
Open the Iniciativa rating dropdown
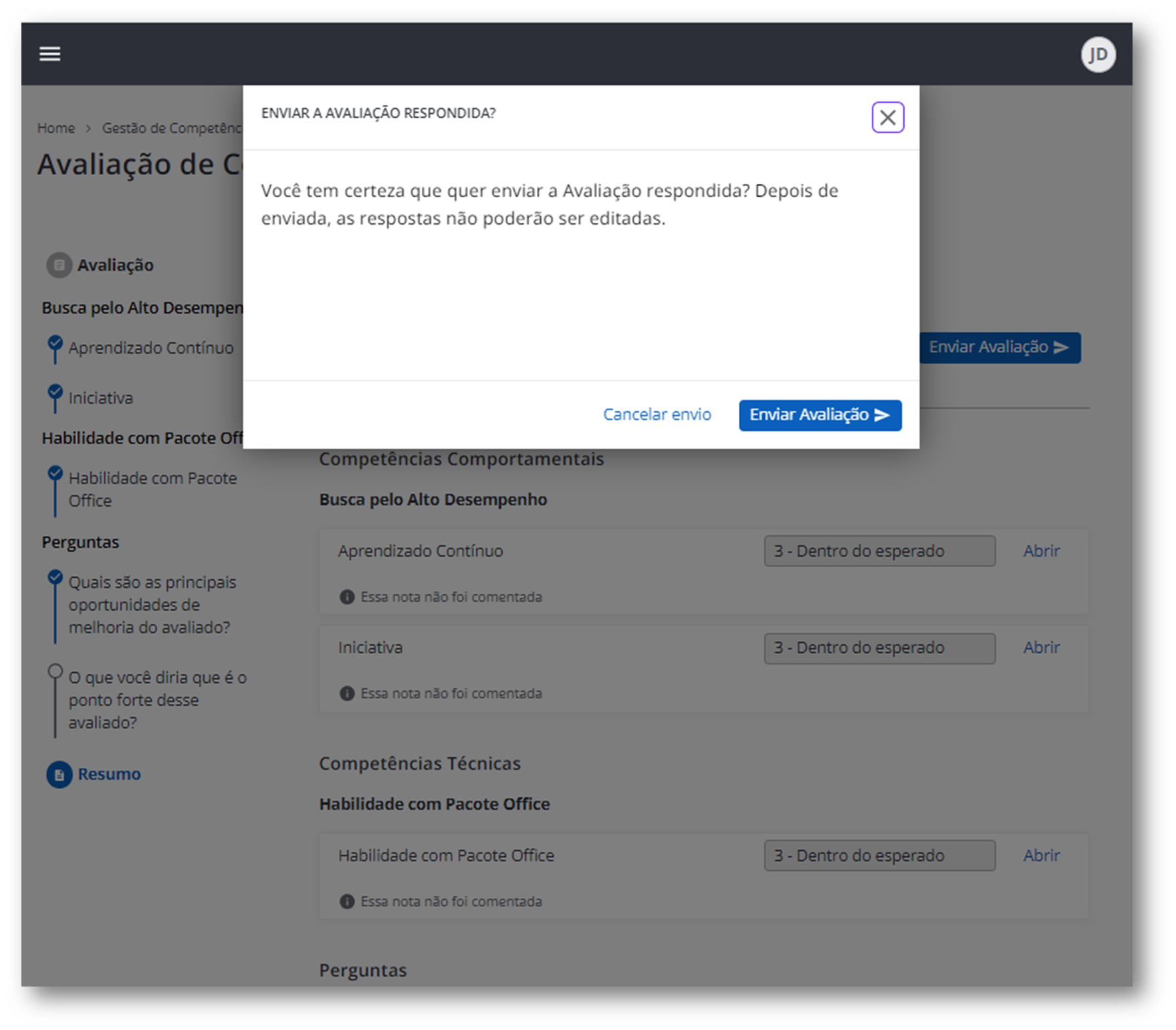click(879, 648)
